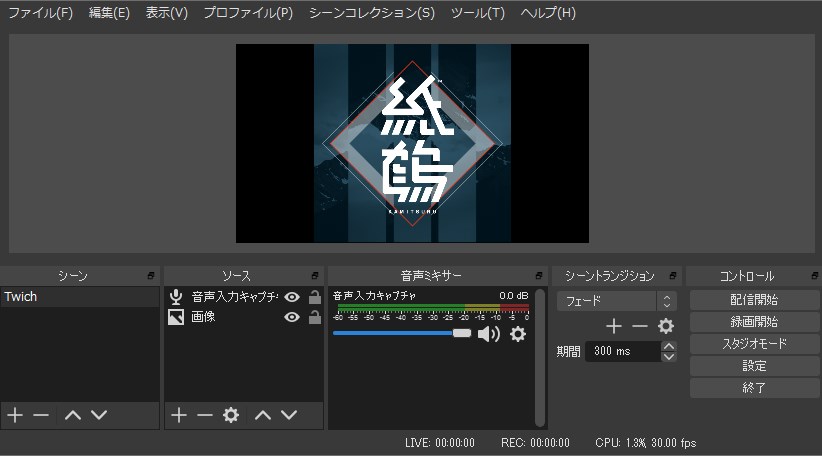The height and width of the screenshot is (456, 822).
Task: Open transition properties gear icon
Action: point(666,326)
